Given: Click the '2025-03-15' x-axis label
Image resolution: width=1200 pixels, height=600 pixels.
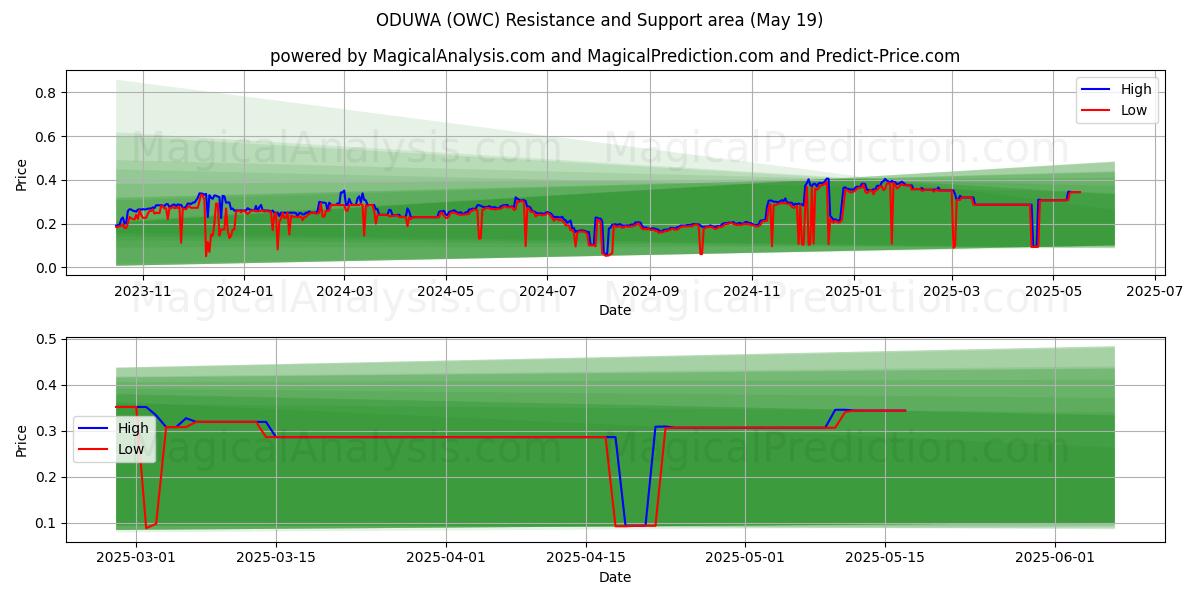Looking at the screenshot, I should click(276, 557).
